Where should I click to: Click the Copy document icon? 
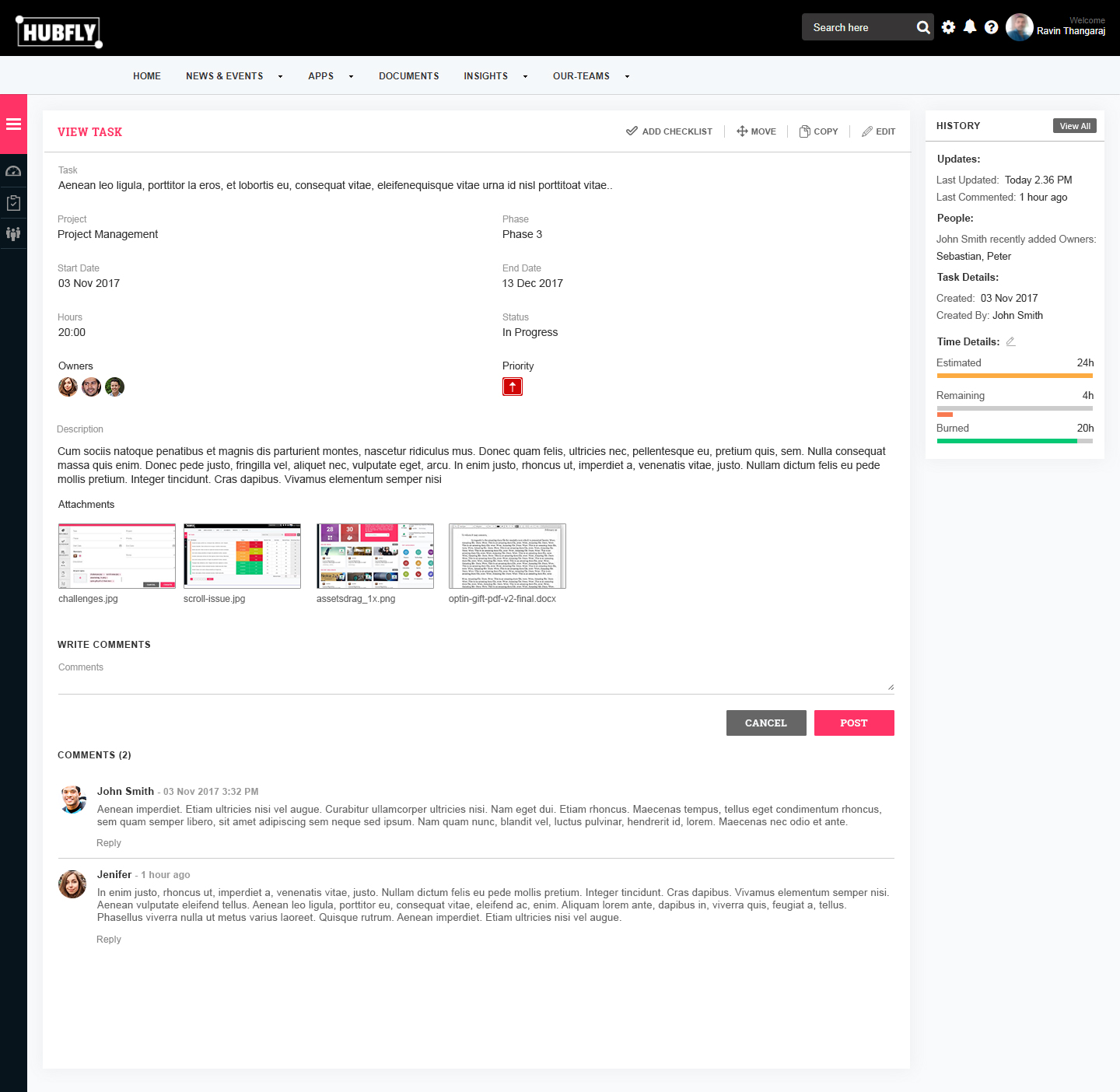[805, 131]
